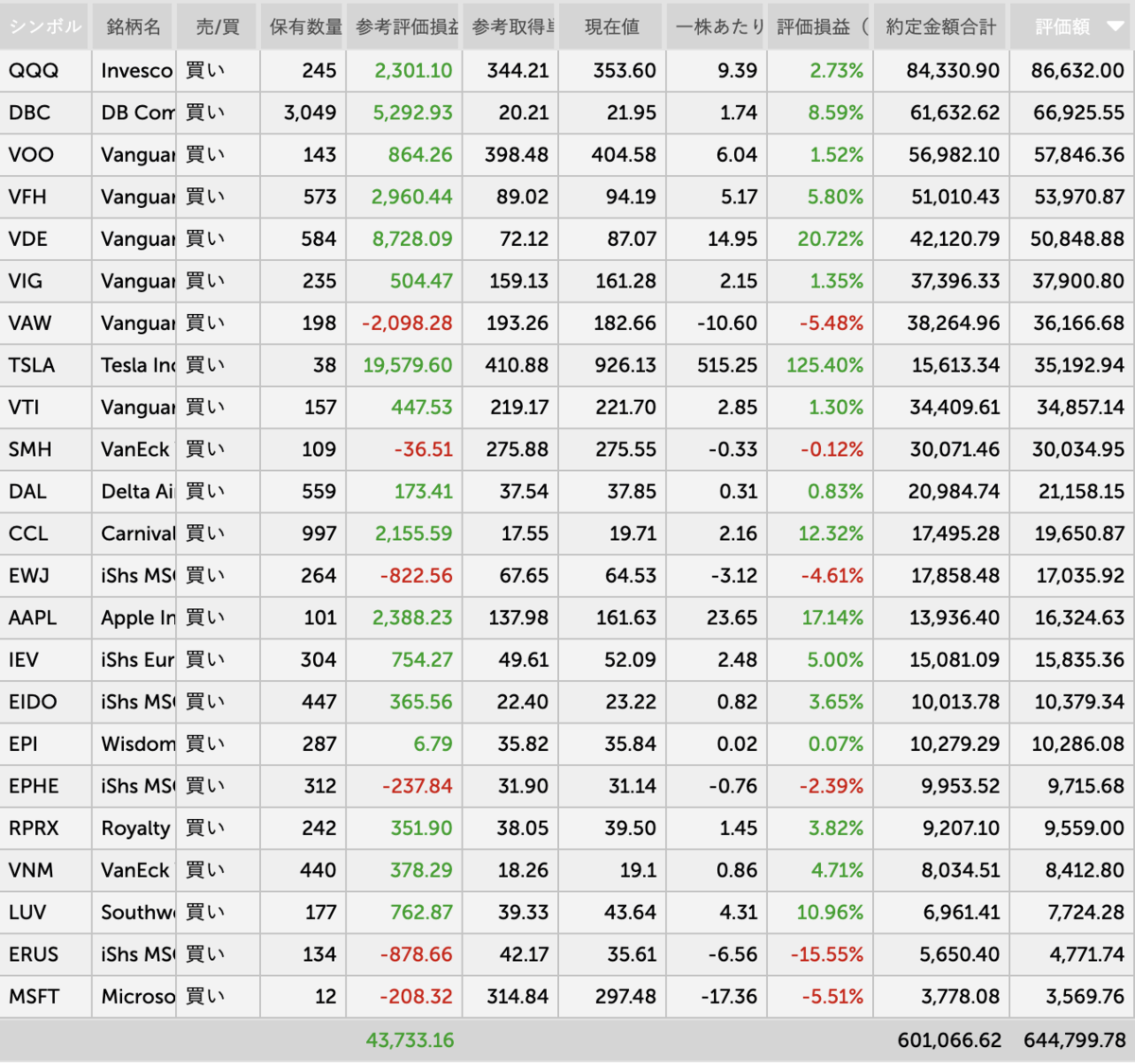Screen dimensions: 1135x1064
Task: Click DBC quantity 3,049
Action: (310, 113)
